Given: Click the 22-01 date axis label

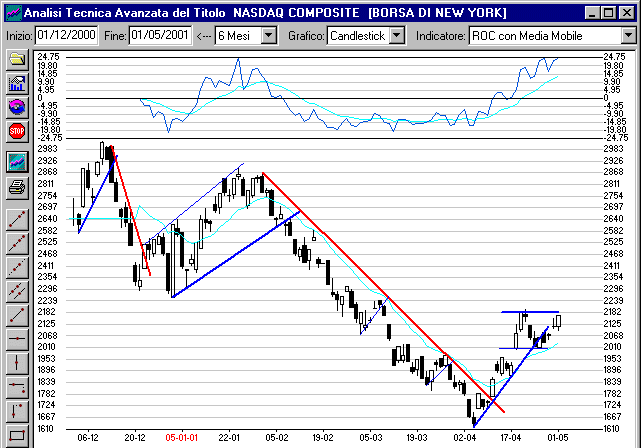Looking at the screenshot, I should 229,438.
